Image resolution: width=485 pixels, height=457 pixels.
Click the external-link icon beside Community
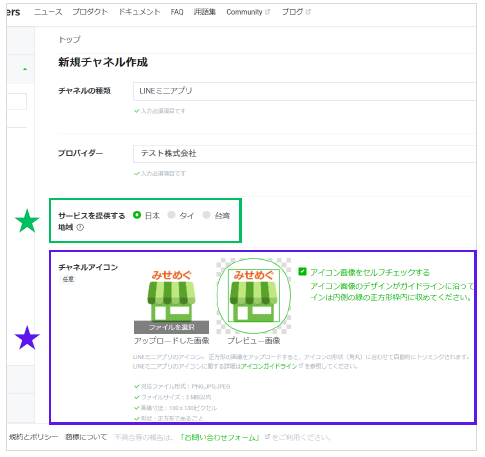click(x=267, y=12)
